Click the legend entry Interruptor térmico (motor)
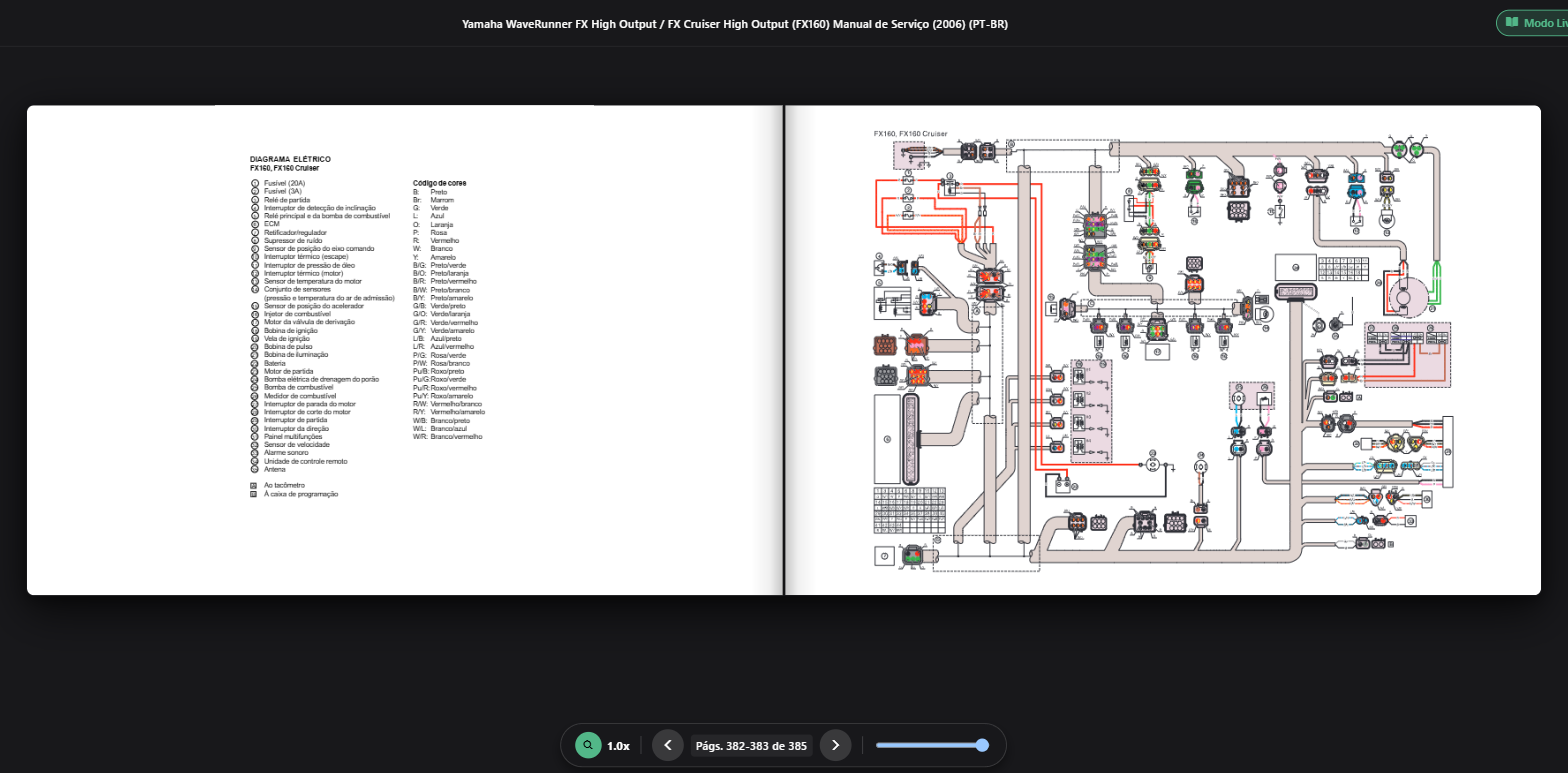The width and height of the screenshot is (1568, 773). tap(304, 273)
